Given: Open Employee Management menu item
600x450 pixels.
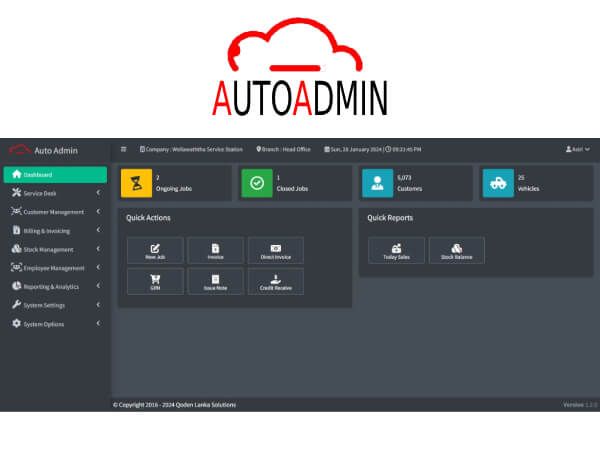Looking at the screenshot, I should point(54,268).
